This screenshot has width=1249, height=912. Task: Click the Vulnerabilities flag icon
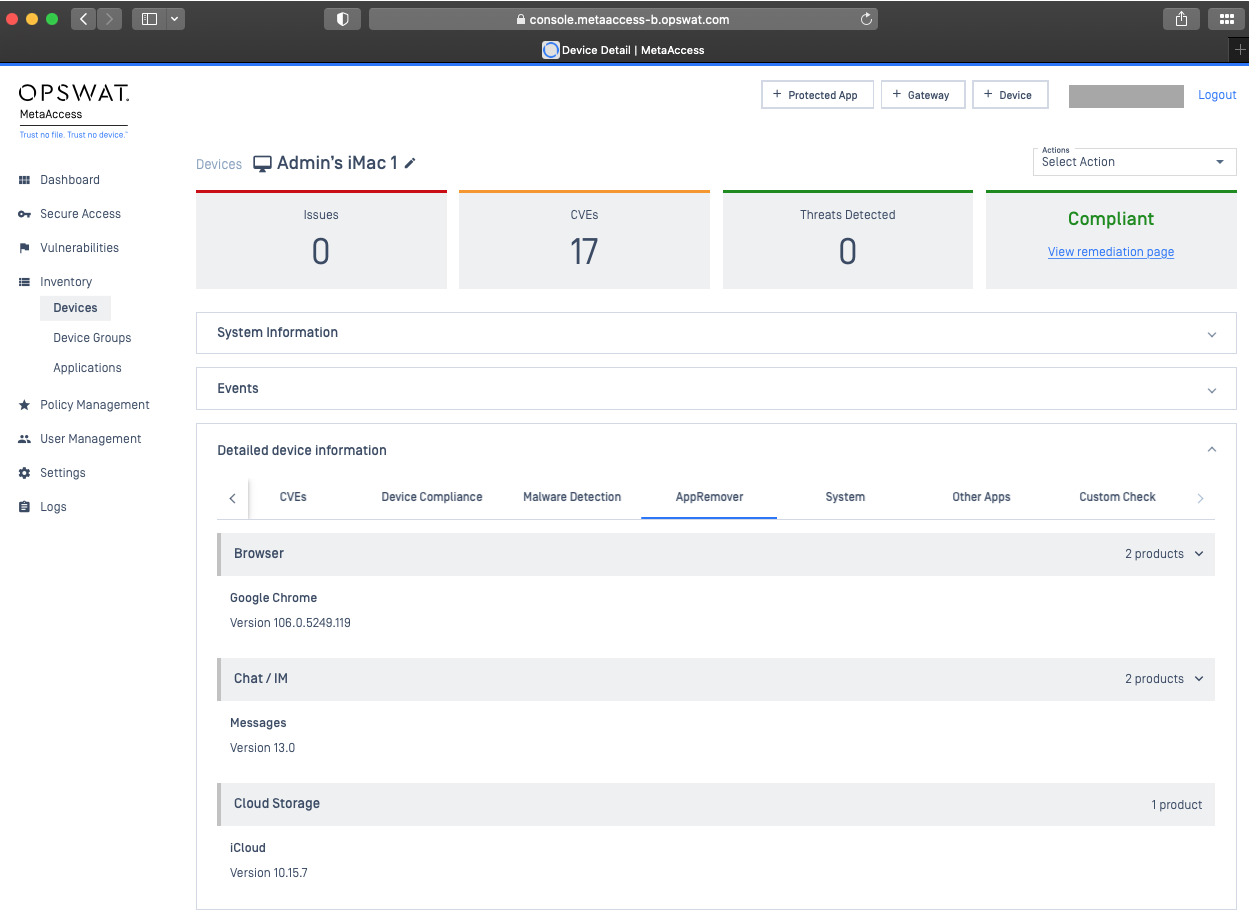pyautogui.click(x=25, y=248)
